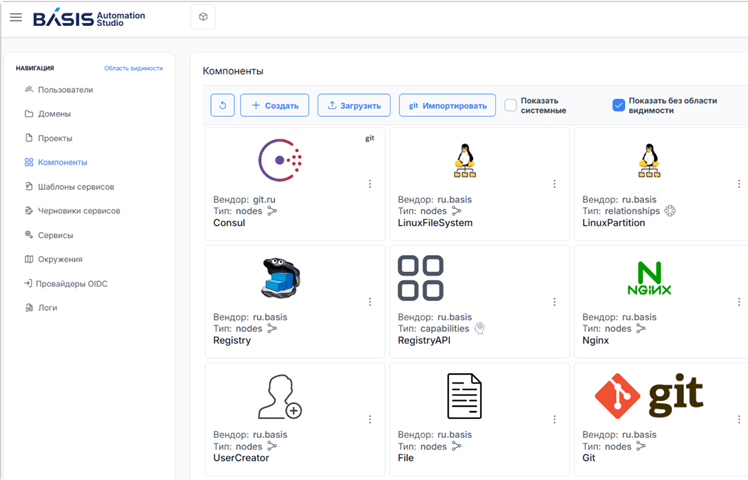The image size is (748, 480).
Task: Open the three-dot menu on LinuxPartition card
Action: [x=739, y=184]
